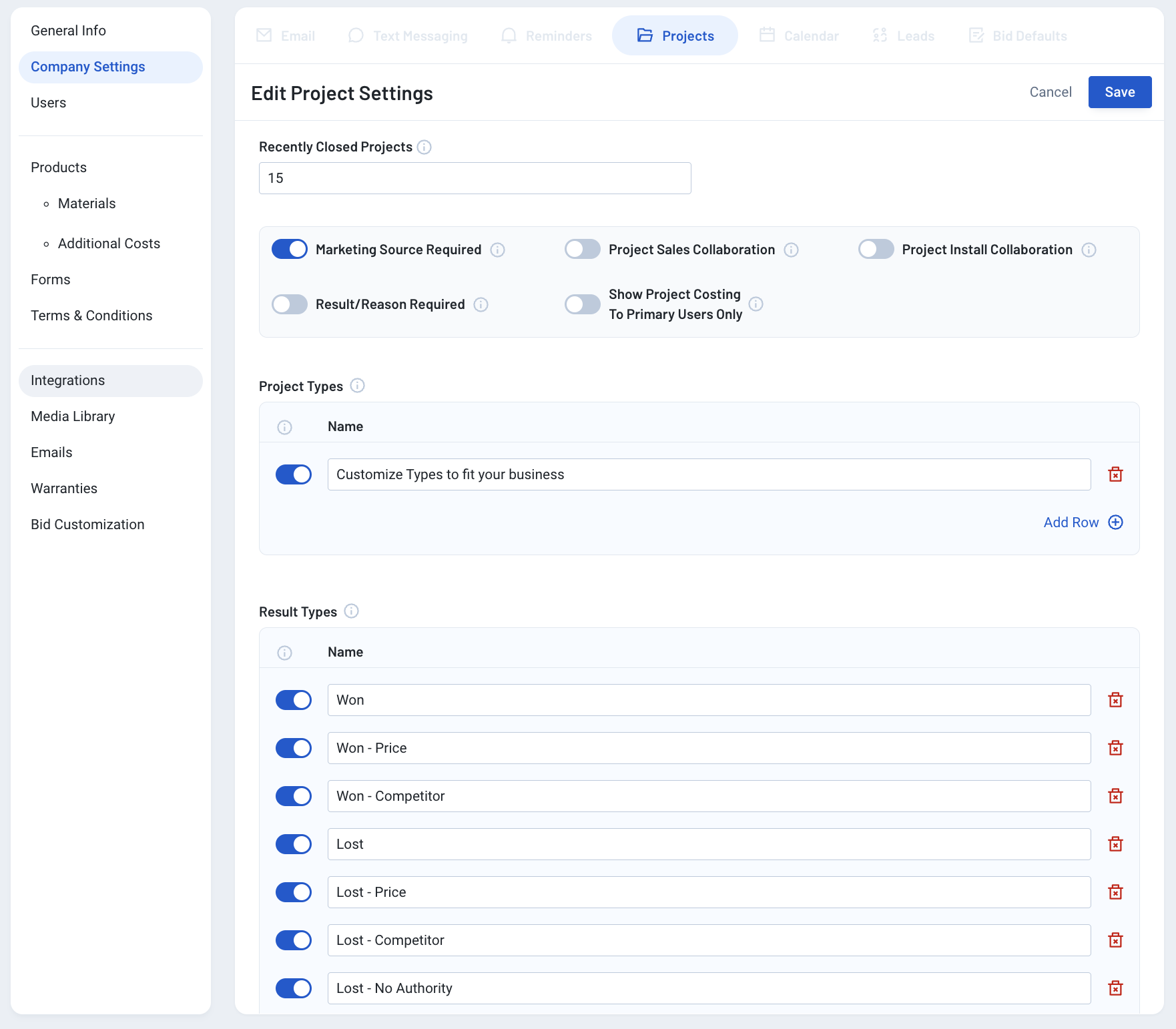The image size is (1176, 1029).
Task: Switch to the Leads tab
Action: 904,36
